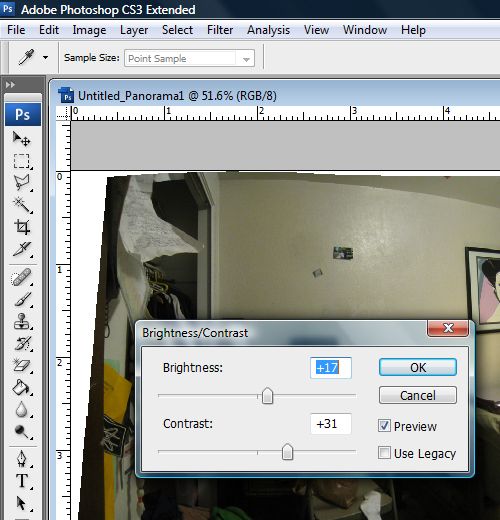The width and height of the screenshot is (500, 520).
Task: Select the Spot Healing Brush tool
Action: 22,277
